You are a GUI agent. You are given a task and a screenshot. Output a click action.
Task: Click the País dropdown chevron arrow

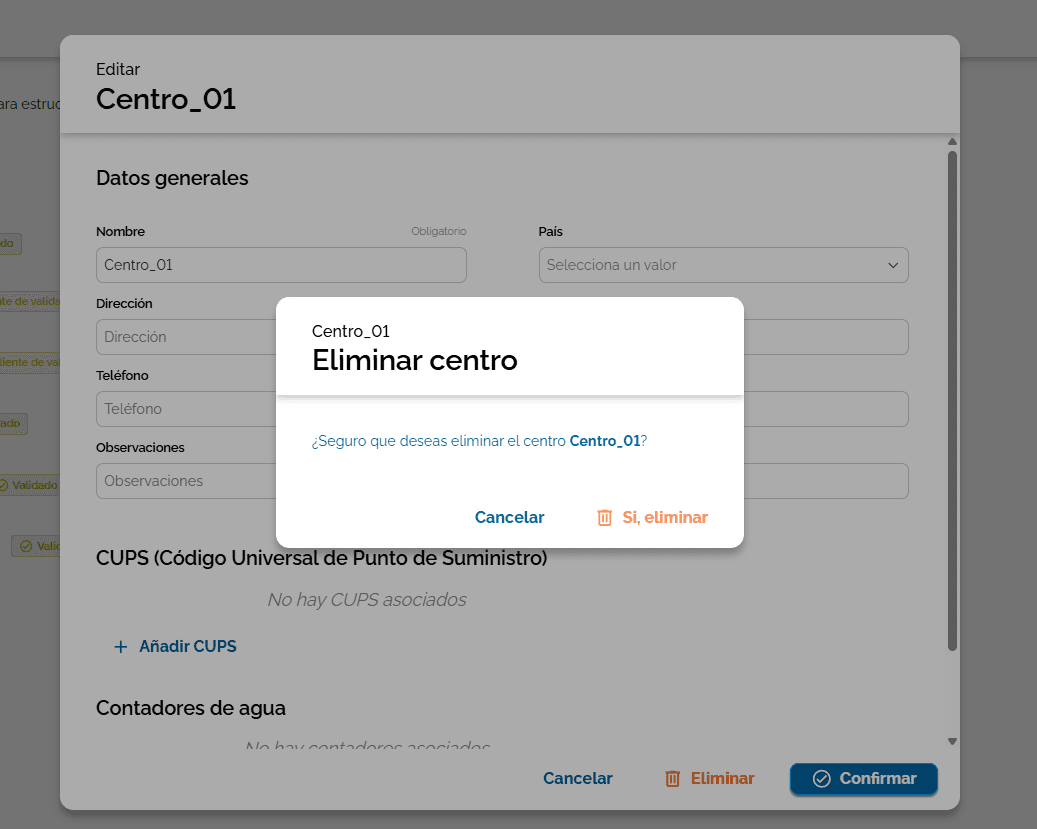[x=893, y=265]
